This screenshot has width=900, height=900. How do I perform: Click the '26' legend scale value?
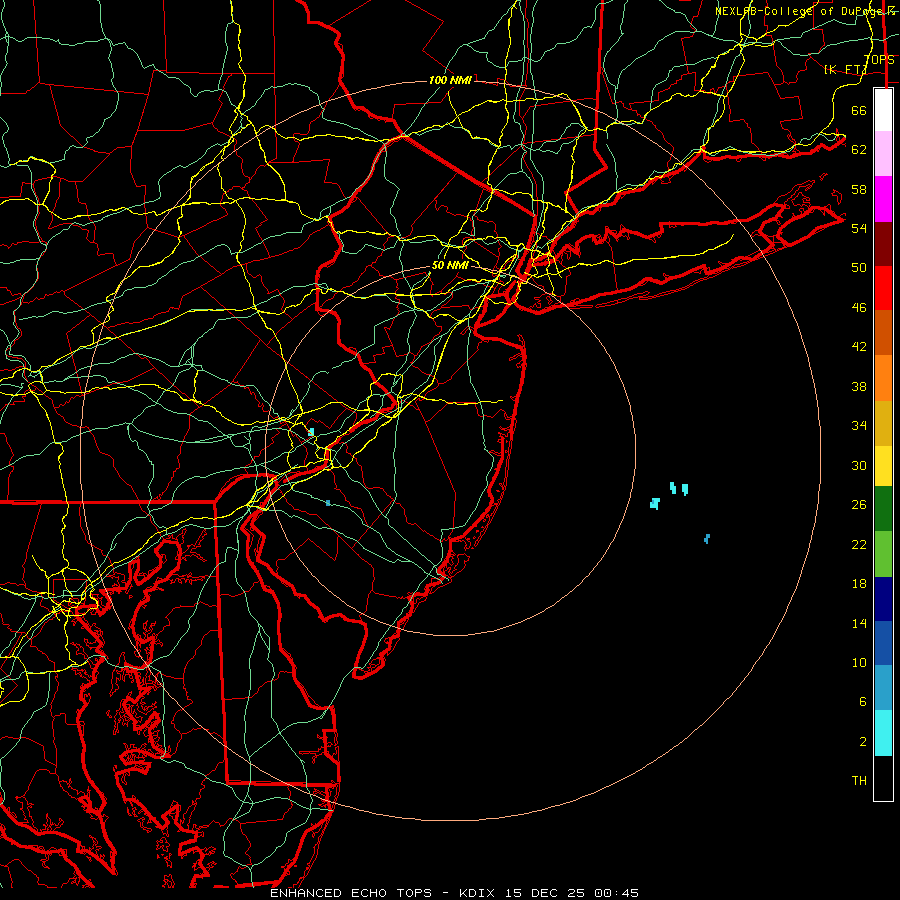point(859,505)
